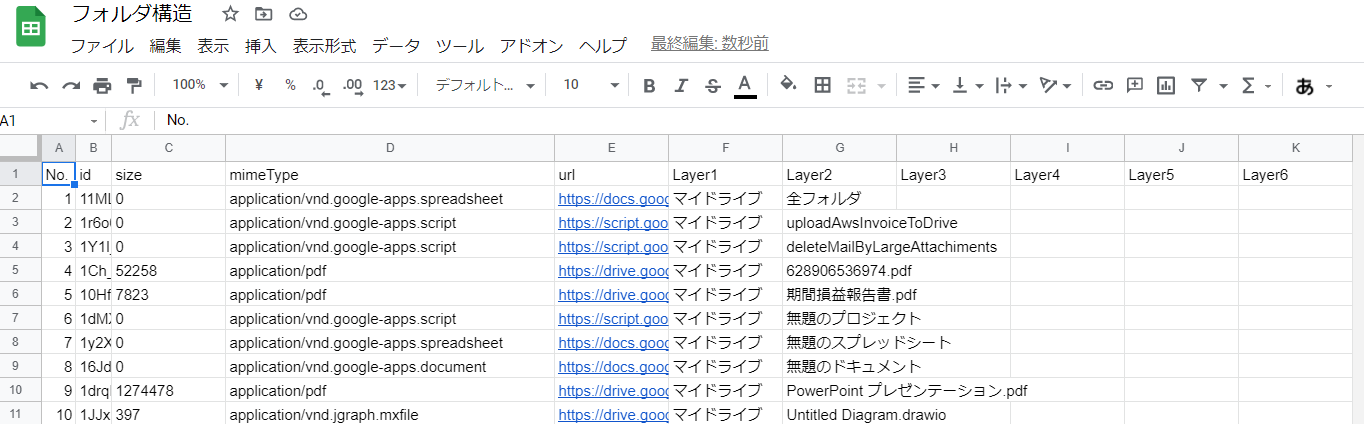Click the insert comment icon
Image resolution: width=1364 pixels, height=424 pixels.
click(1135, 85)
